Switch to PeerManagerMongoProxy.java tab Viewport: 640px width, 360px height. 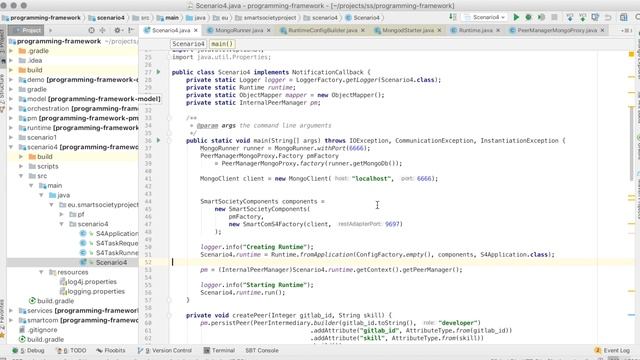coord(557,30)
